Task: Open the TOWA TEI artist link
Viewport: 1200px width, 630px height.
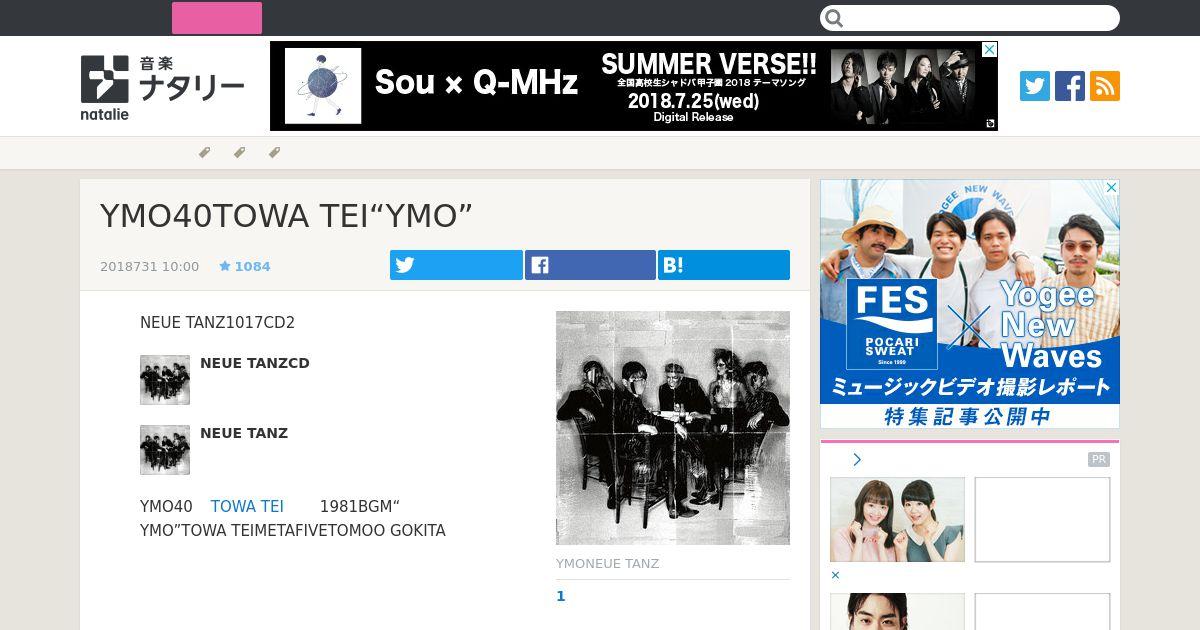Action: click(x=247, y=507)
